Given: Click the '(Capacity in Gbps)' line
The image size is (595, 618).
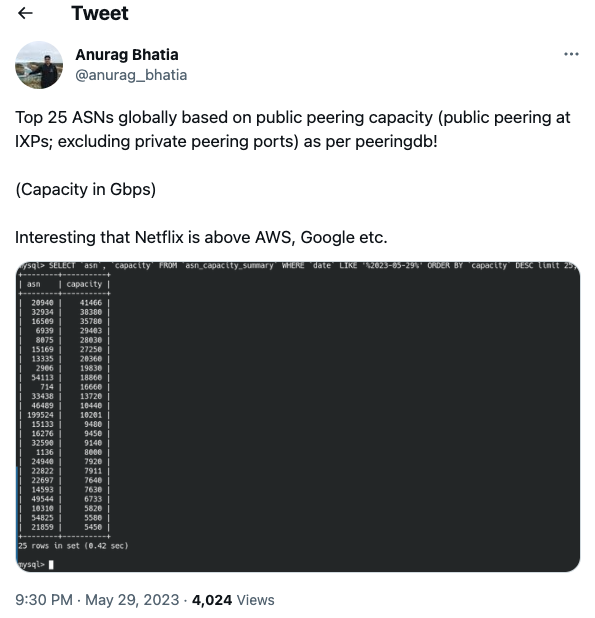Looking at the screenshot, I should 86,189.
